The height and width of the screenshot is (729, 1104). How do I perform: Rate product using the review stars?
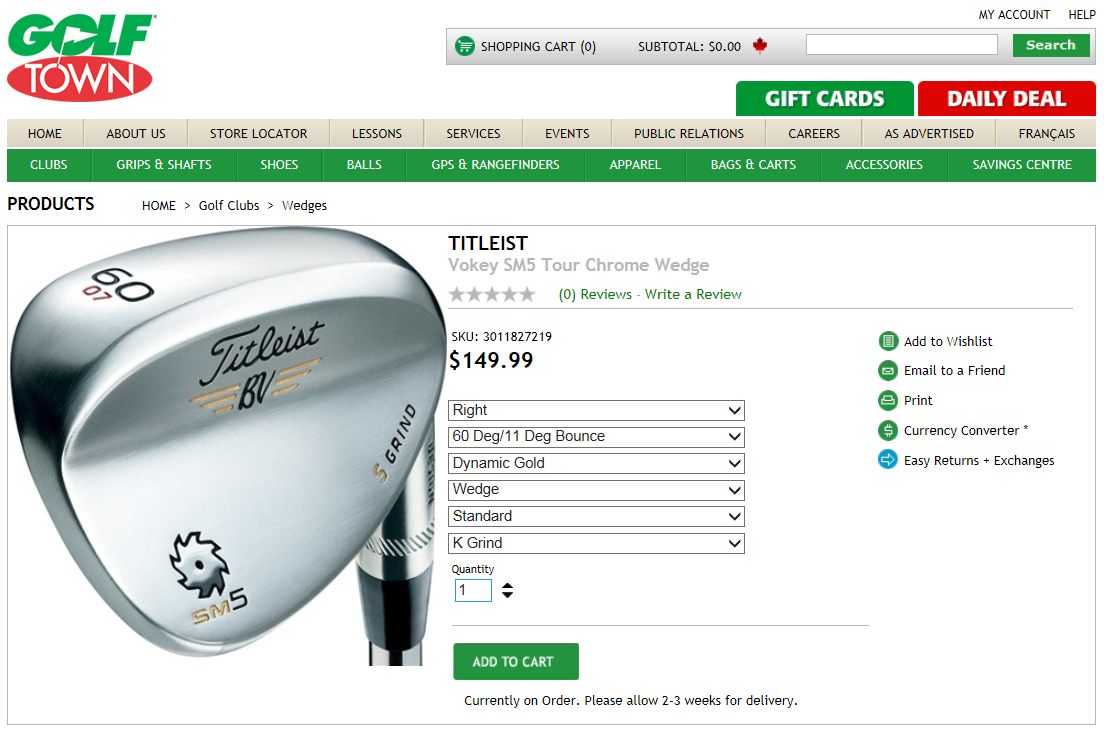coord(492,294)
